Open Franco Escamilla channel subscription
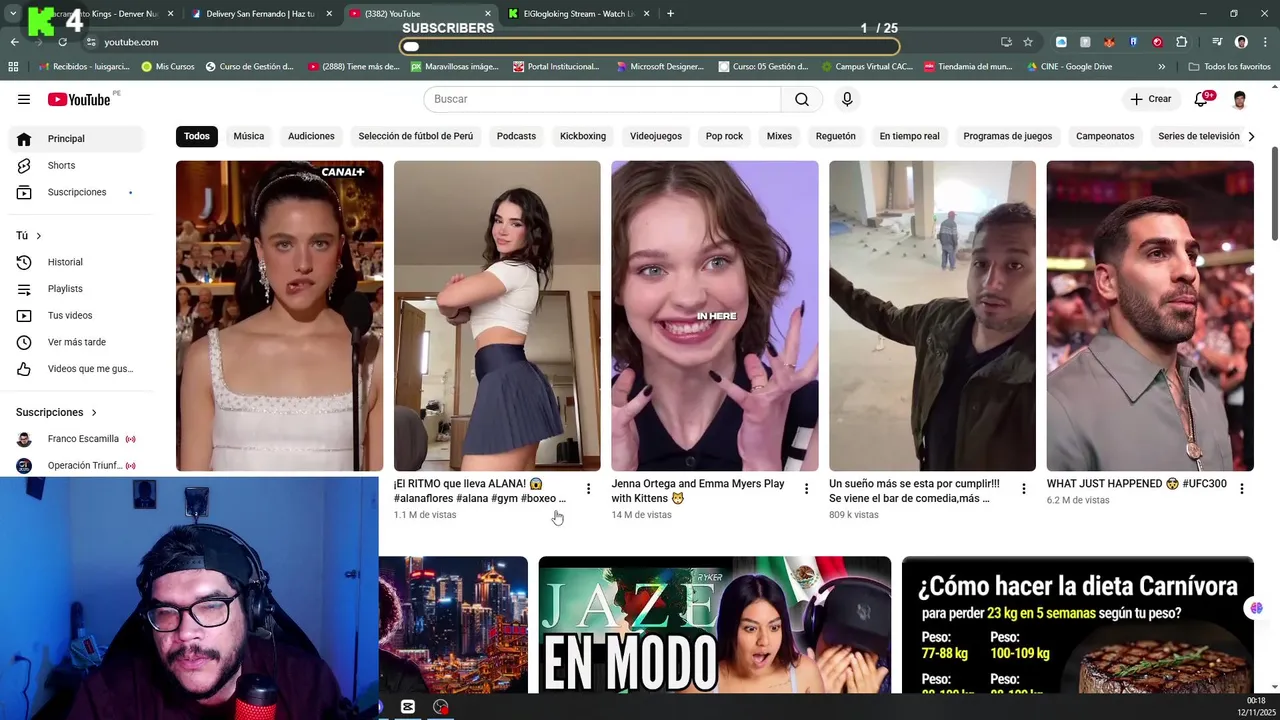This screenshot has width=1280, height=720. click(76, 439)
